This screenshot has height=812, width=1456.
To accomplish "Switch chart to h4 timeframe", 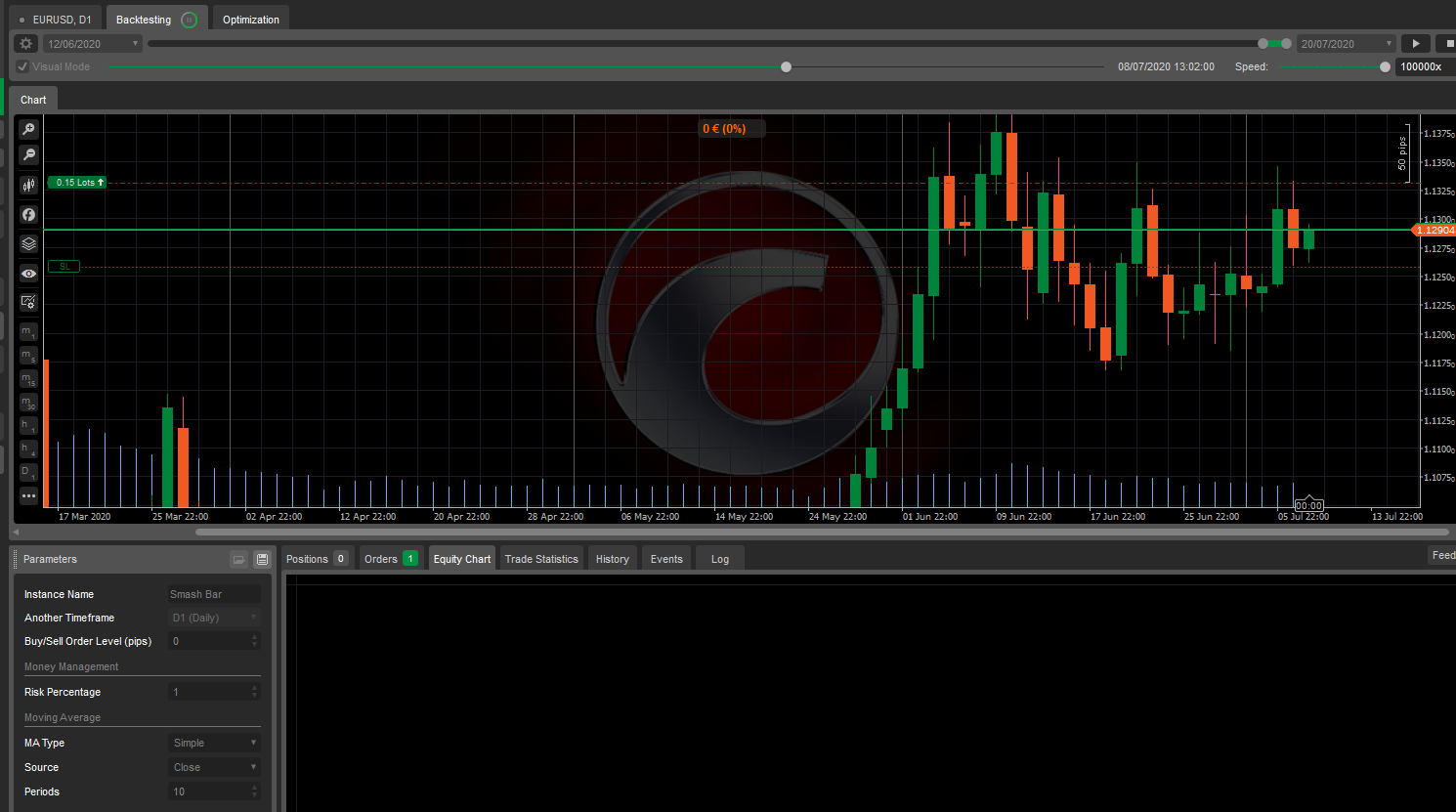I will tap(28, 449).
